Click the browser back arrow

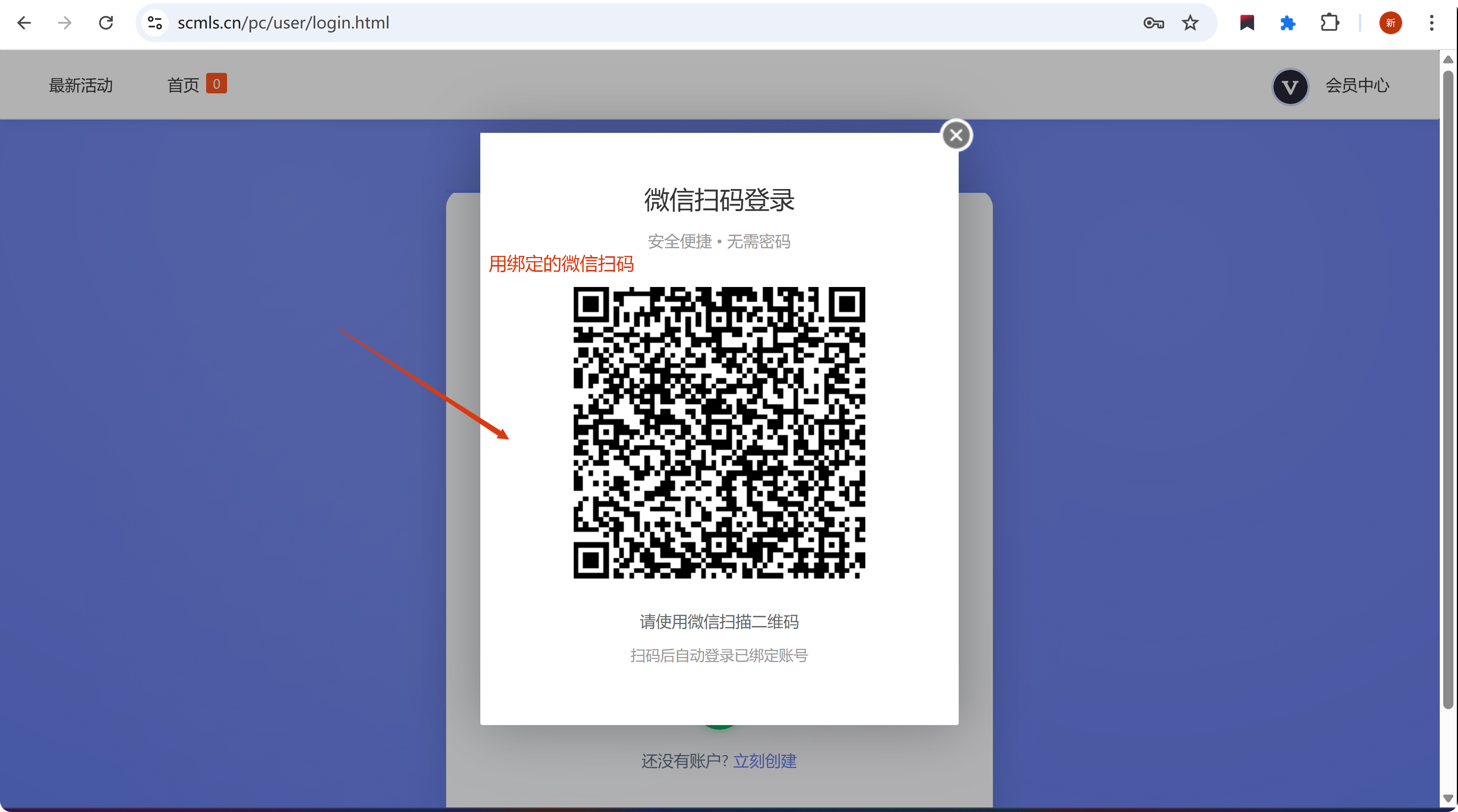pyautogui.click(x=24, y=23)
